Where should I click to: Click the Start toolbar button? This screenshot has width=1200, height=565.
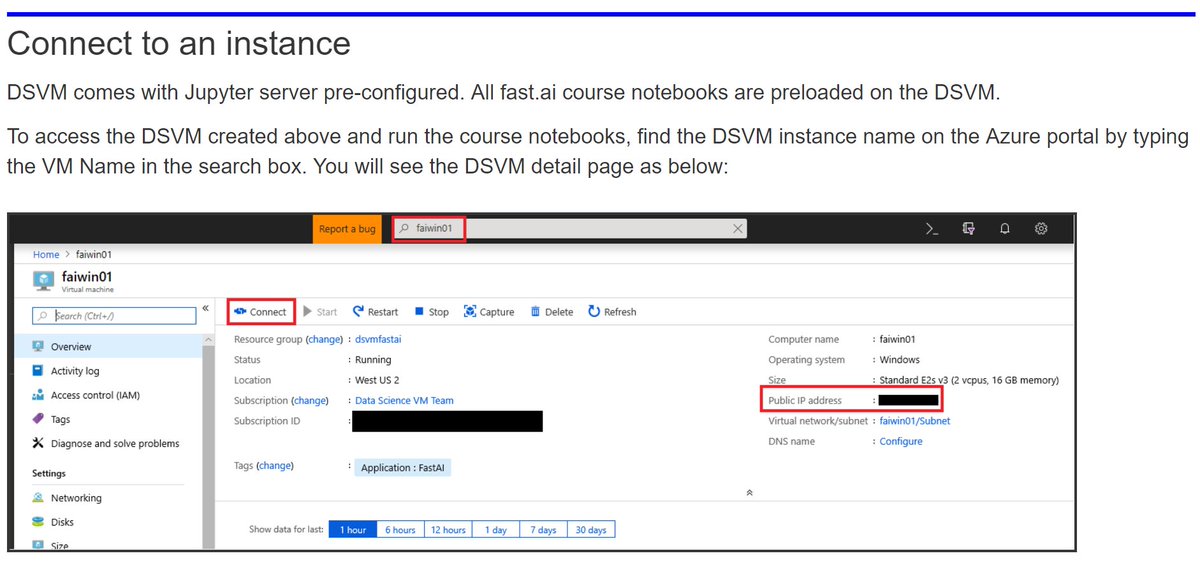[320, 312]
